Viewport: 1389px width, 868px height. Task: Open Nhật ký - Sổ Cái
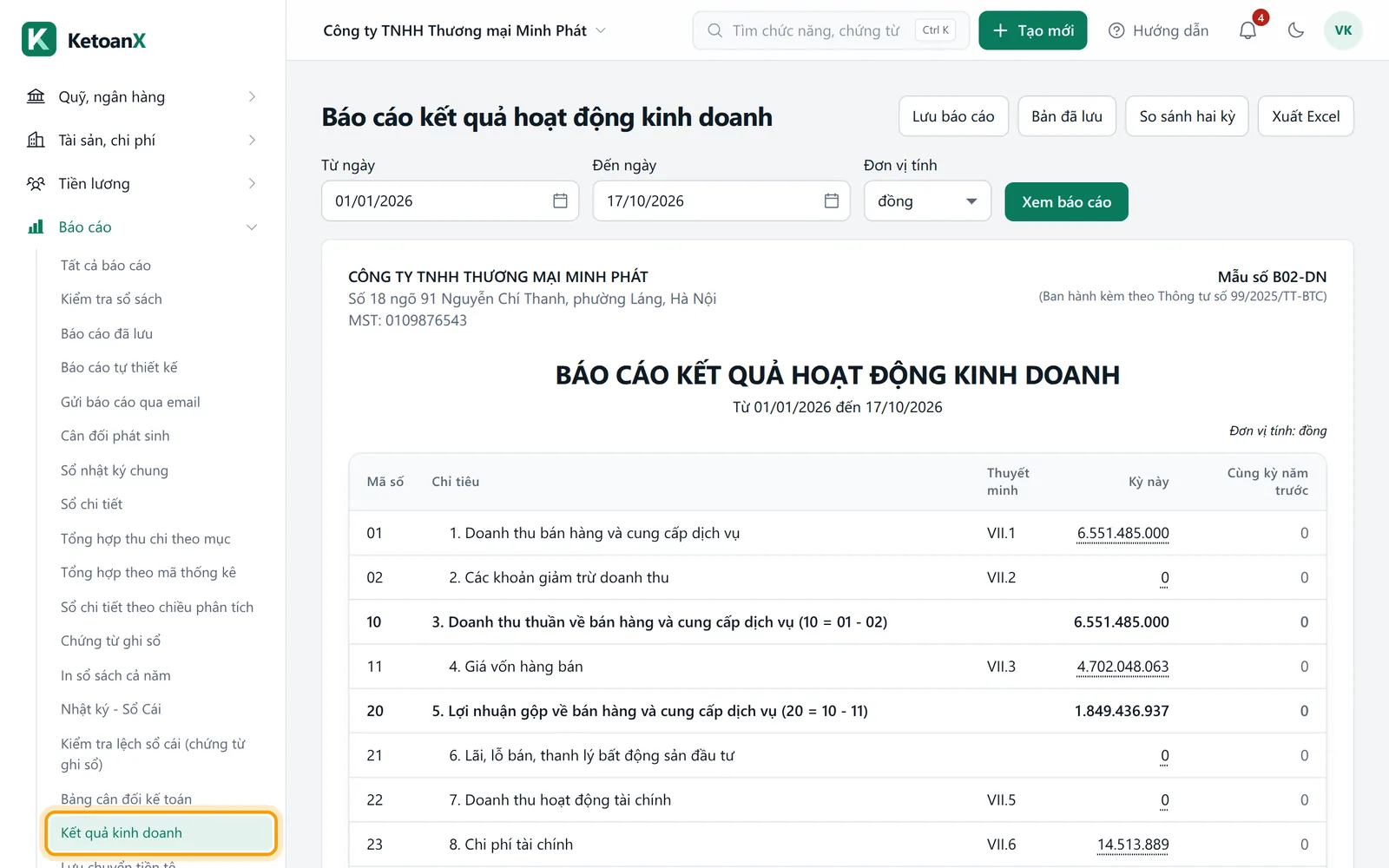pos(111,709)
